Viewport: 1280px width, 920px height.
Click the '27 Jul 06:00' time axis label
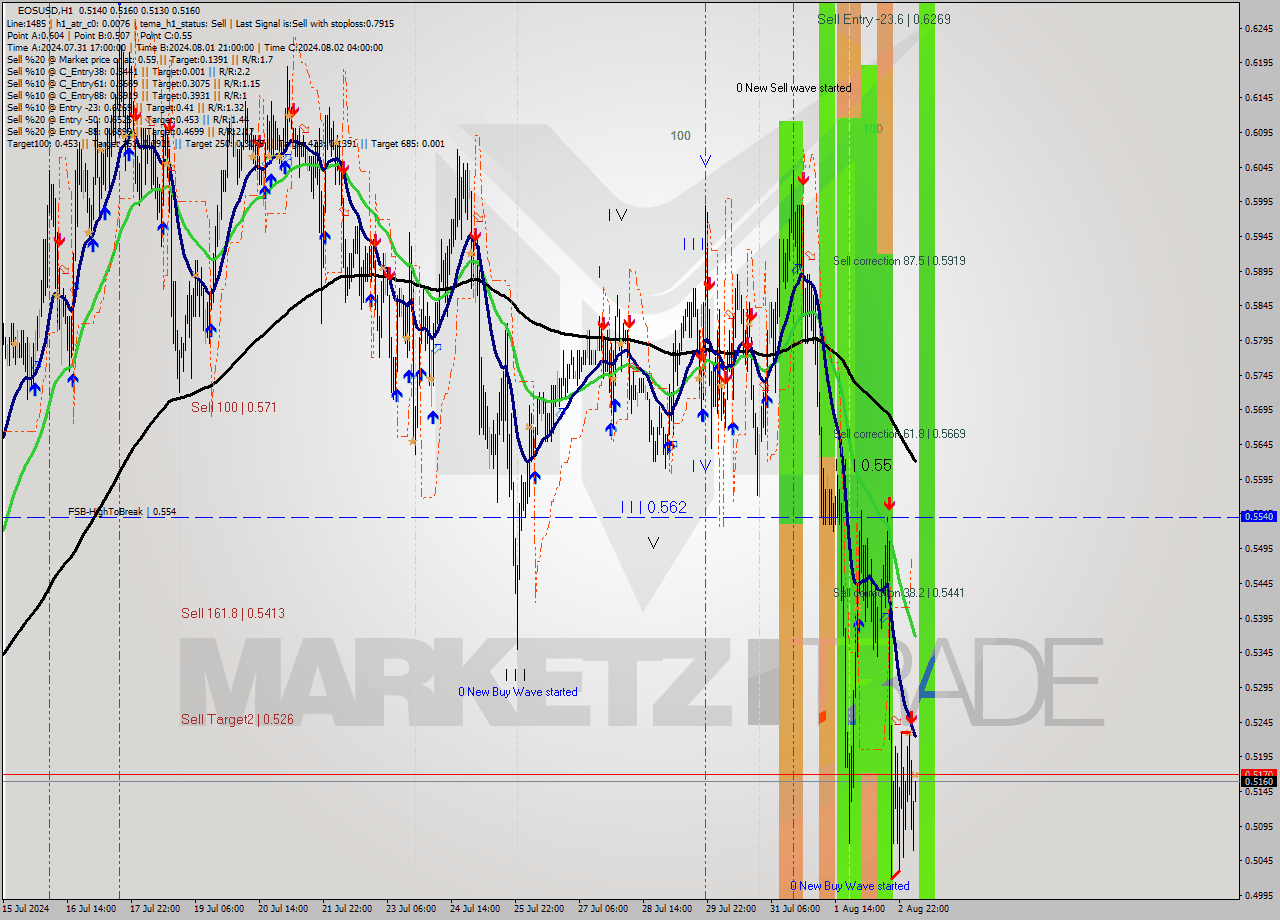[603, 909]
